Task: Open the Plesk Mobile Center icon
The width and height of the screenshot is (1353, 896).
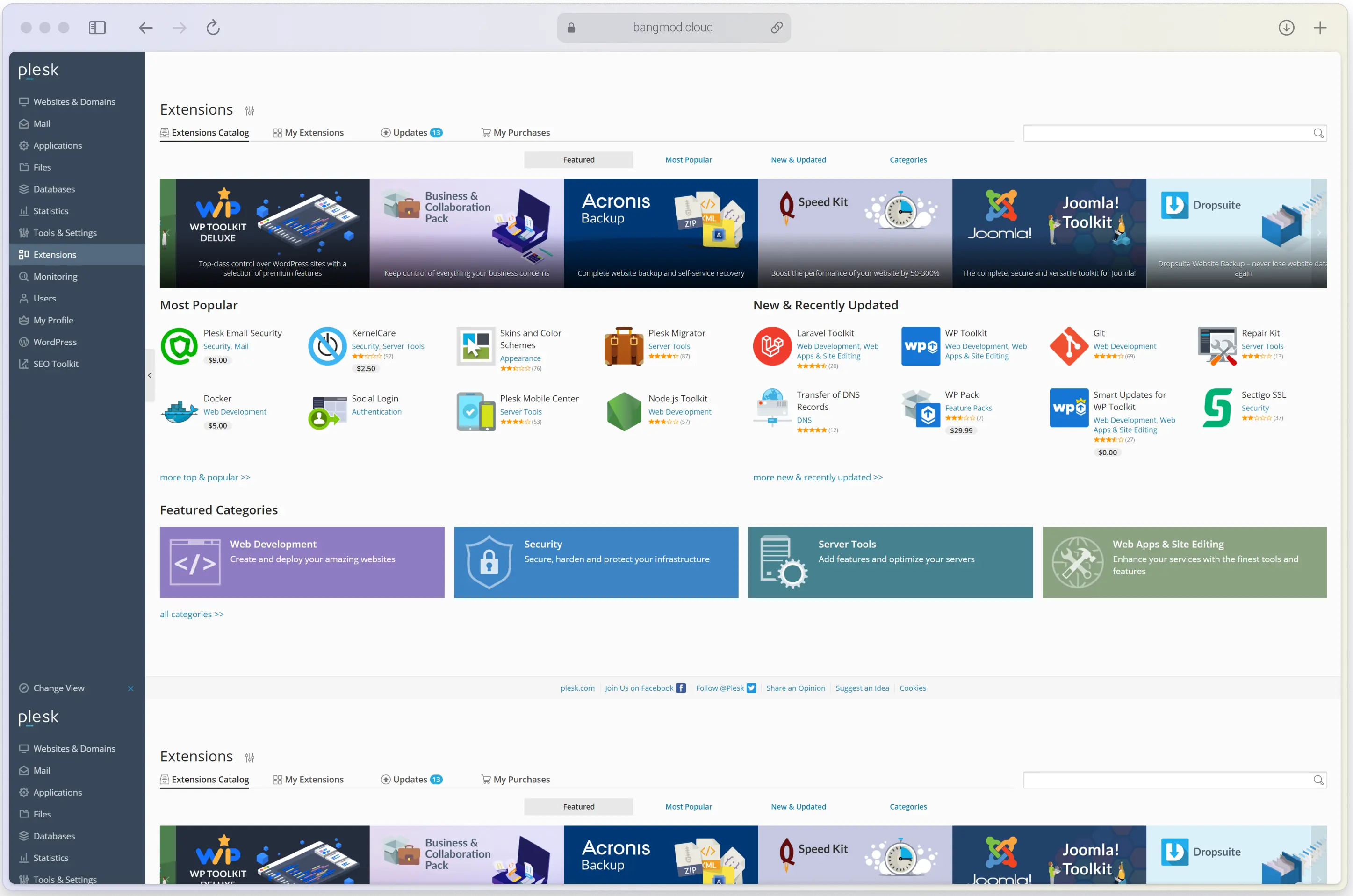Action: coord(475,411)
